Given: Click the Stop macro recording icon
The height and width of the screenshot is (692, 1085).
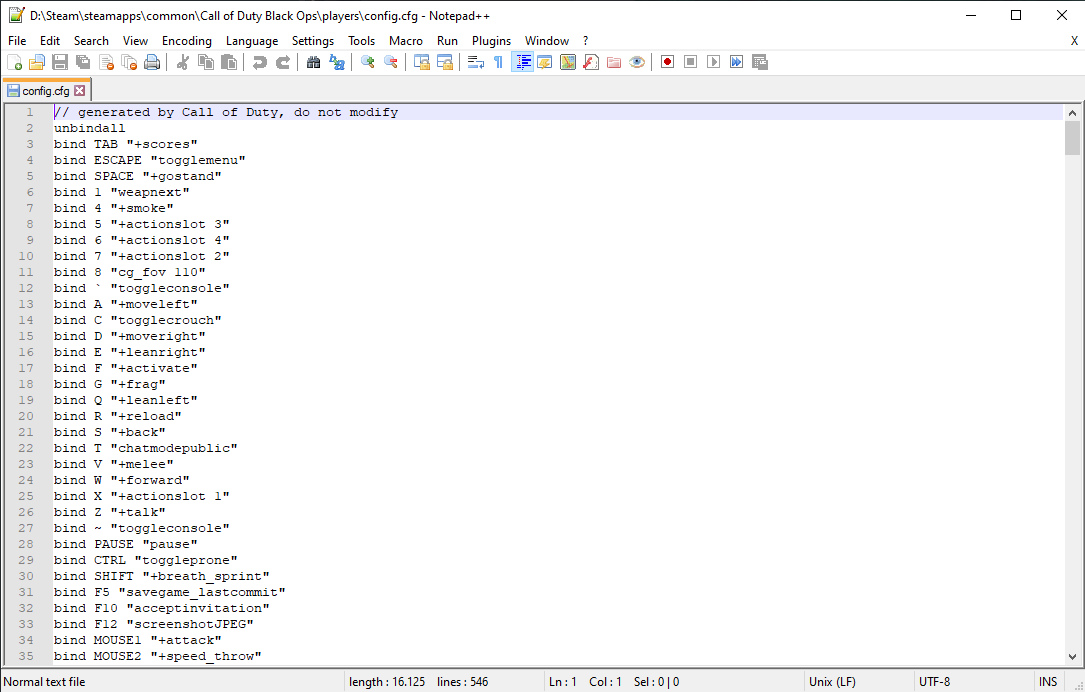Looking at the screenshot, I should [x=690, y=62].
